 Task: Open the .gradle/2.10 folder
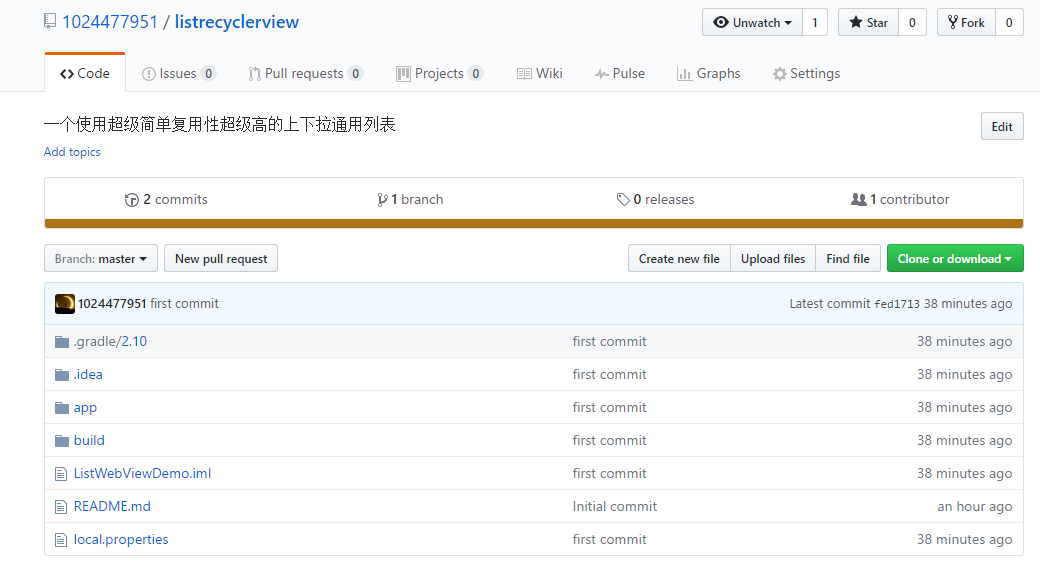110,342
